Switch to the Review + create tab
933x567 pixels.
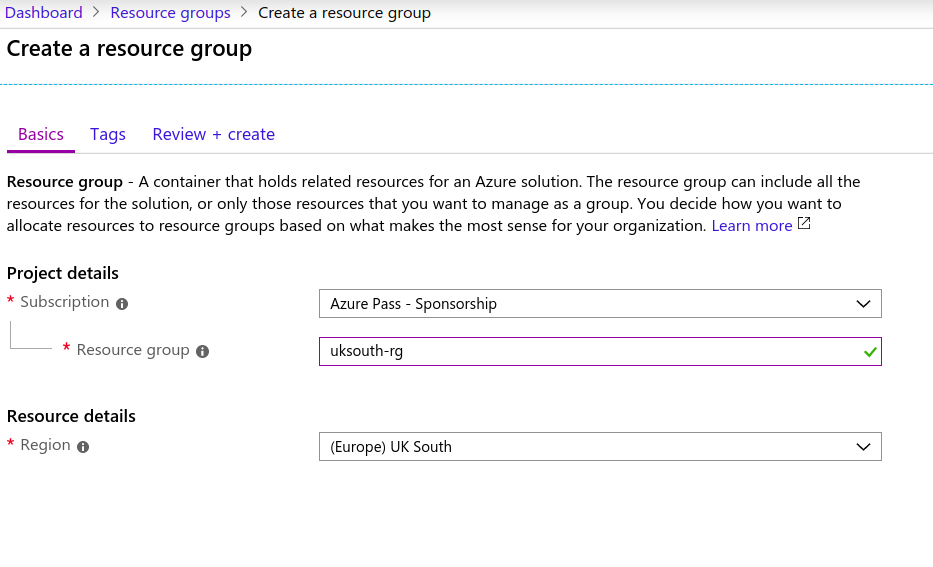pyautogui.click(x=214, y=134)
